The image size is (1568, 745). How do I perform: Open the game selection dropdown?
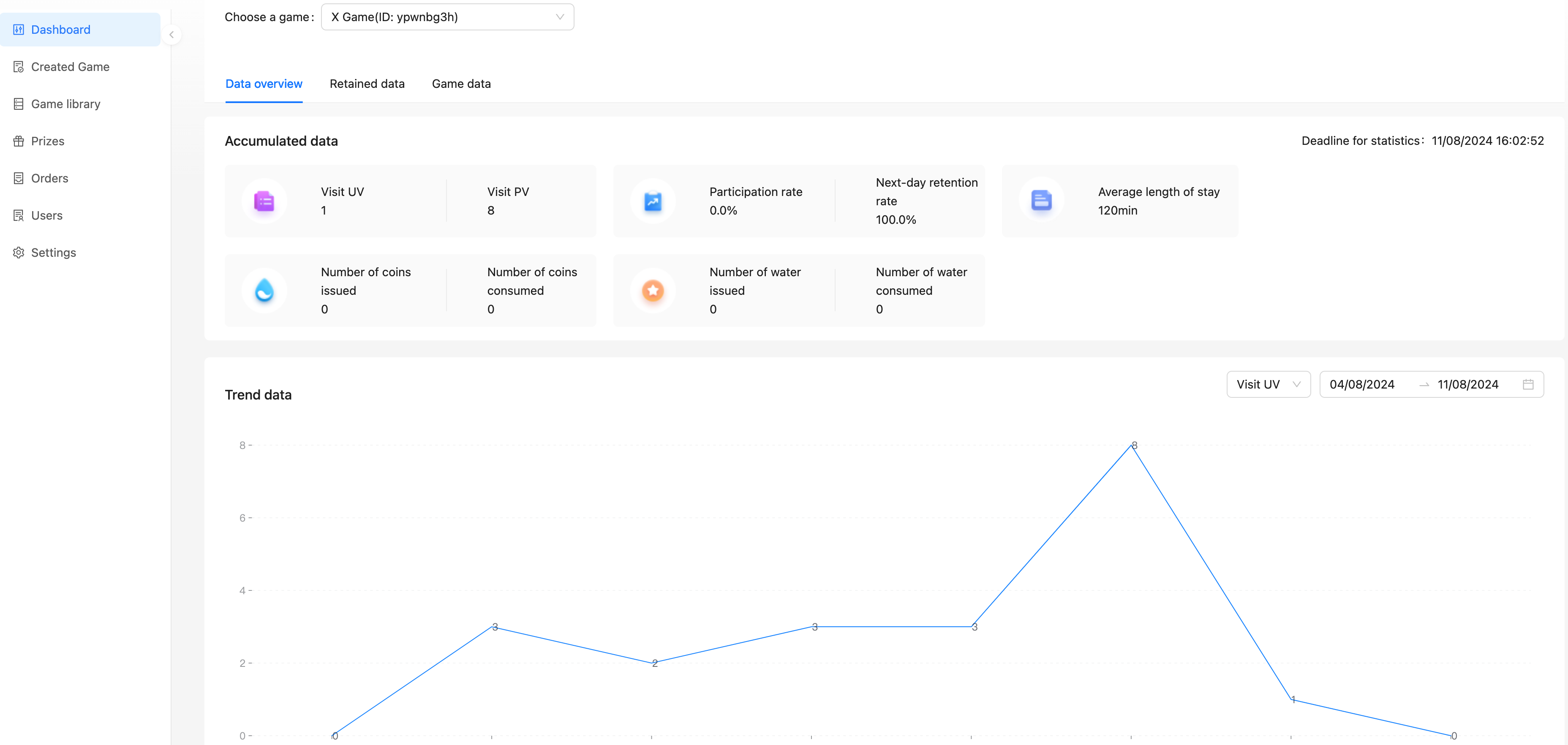447,16
